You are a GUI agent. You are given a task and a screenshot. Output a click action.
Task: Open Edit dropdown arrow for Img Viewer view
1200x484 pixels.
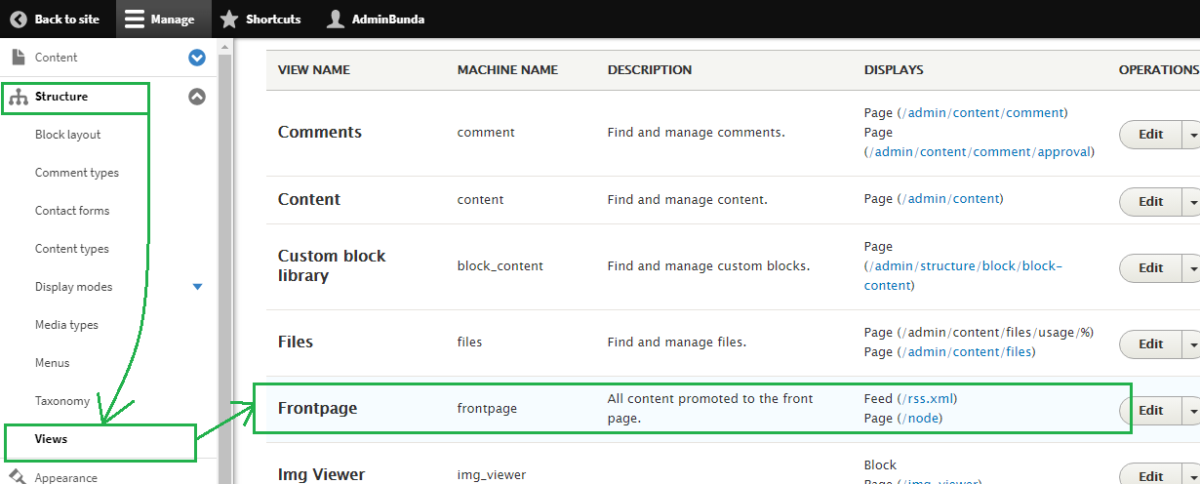[x=1192, y=476]
